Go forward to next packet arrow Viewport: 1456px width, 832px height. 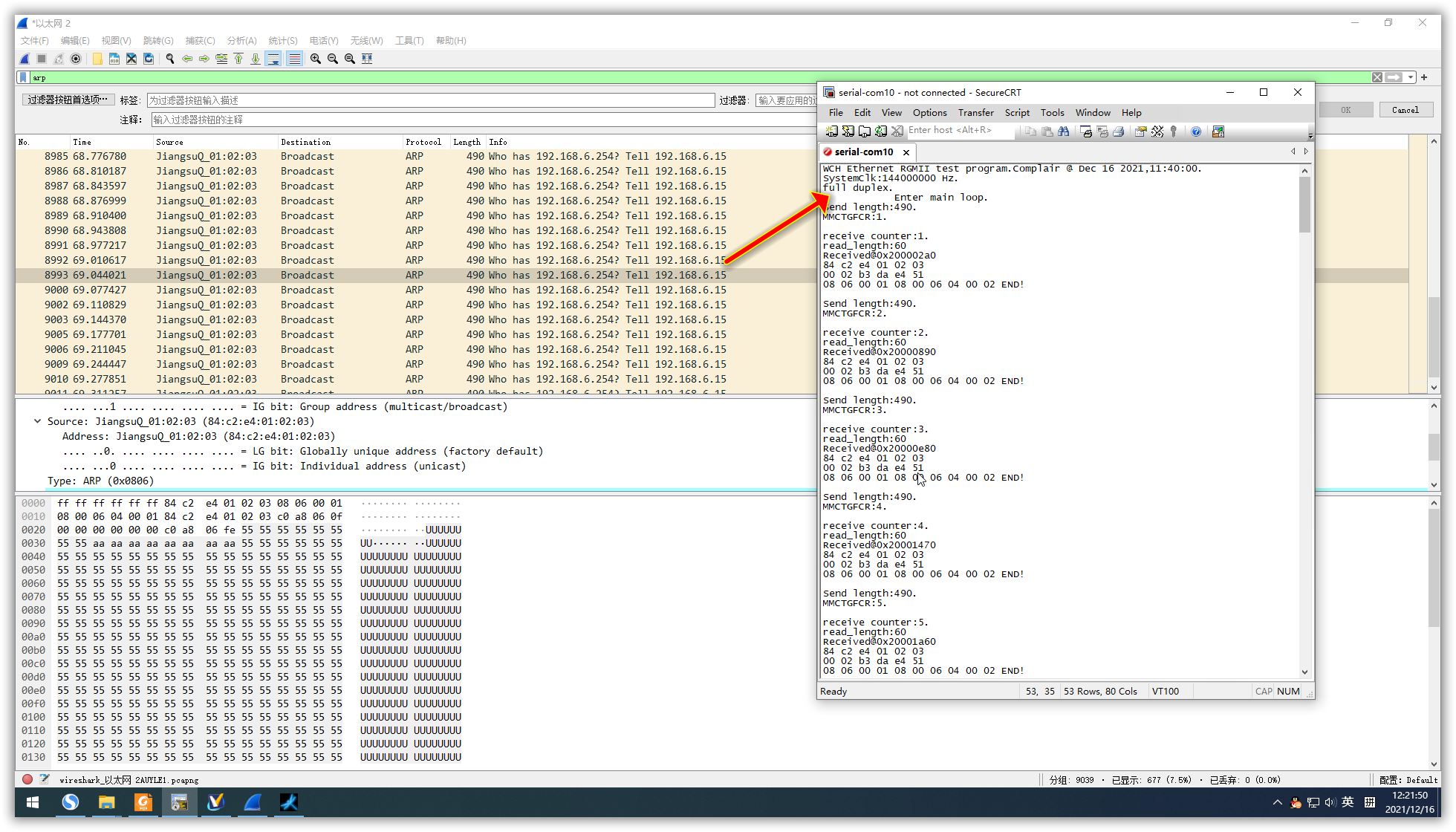click(x=204, y=59)
